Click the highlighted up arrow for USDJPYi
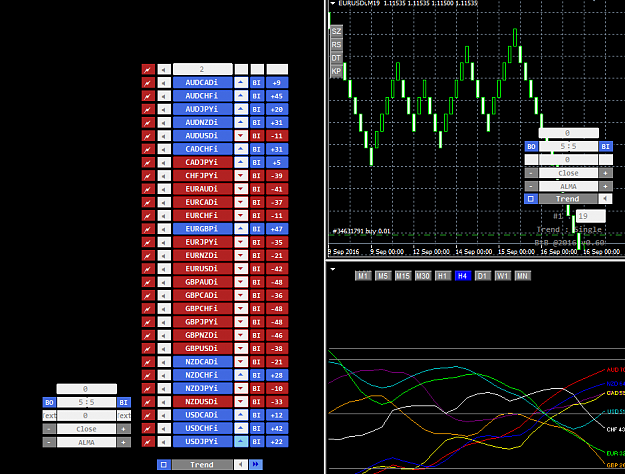625x474 pixels. pyautogui.click(x=241, y=442)
